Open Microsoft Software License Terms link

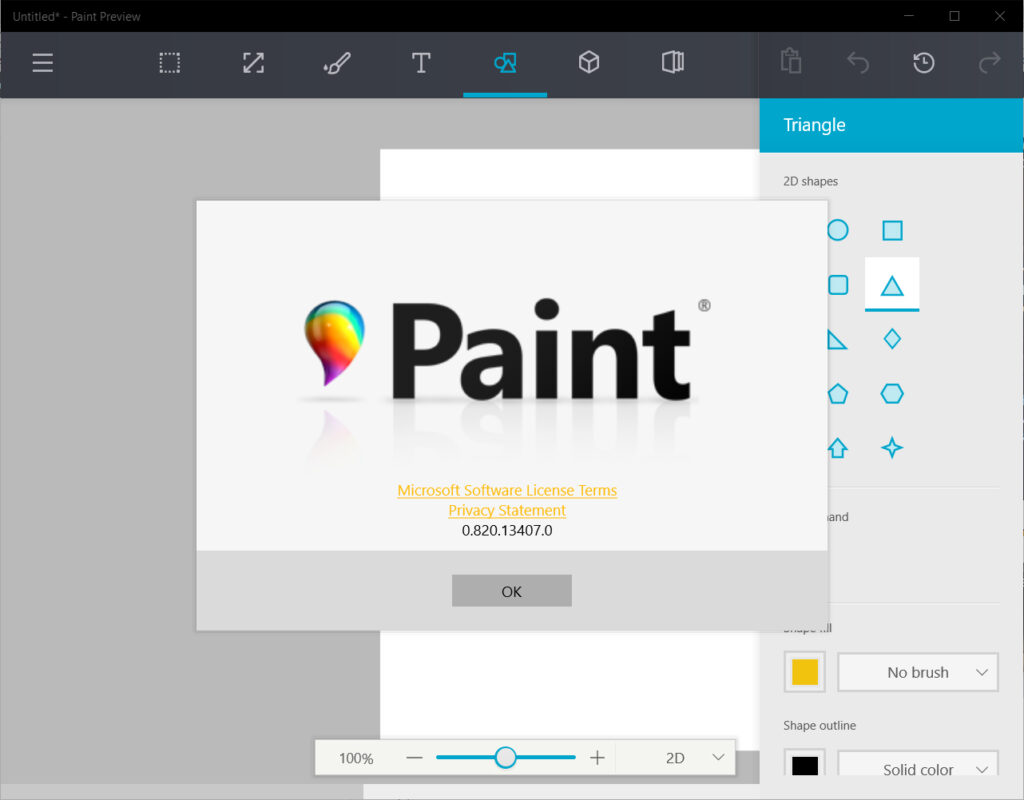[507, 490]
